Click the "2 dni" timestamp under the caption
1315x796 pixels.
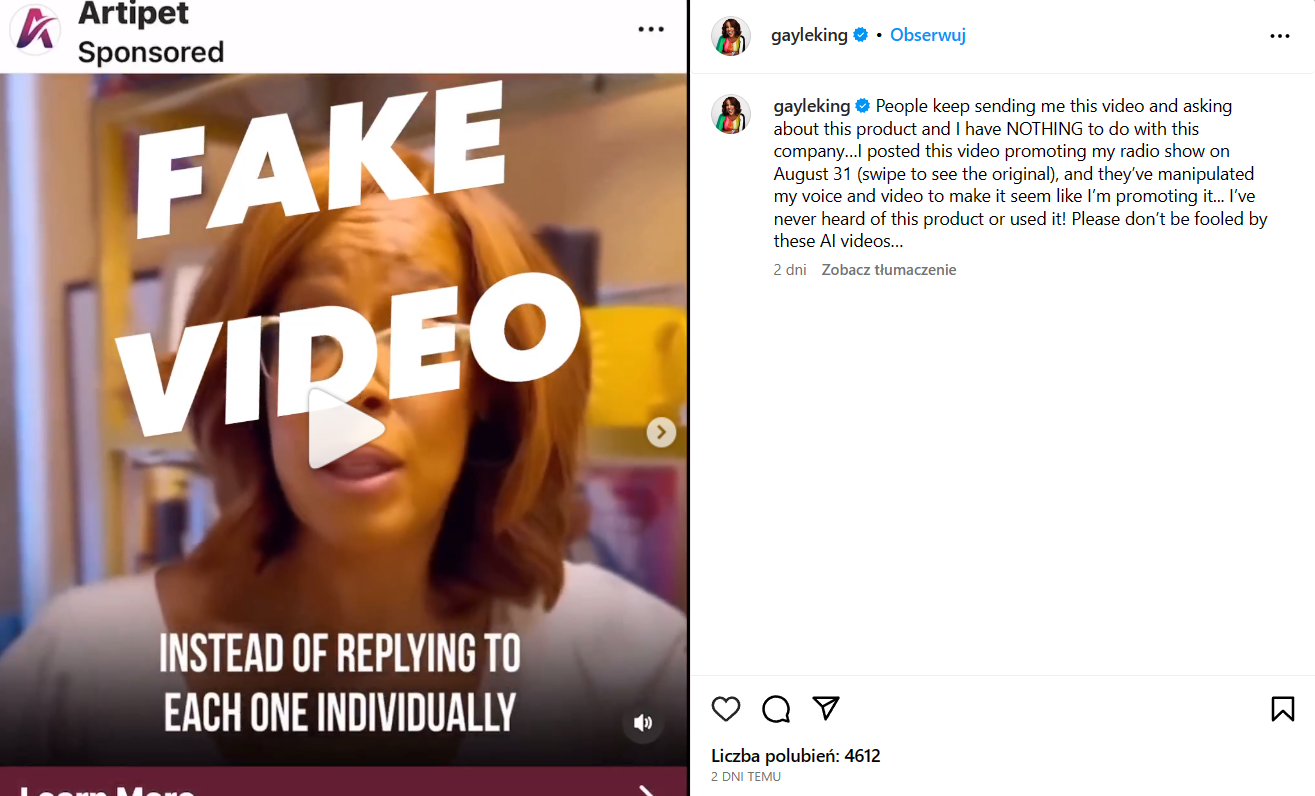790,270
